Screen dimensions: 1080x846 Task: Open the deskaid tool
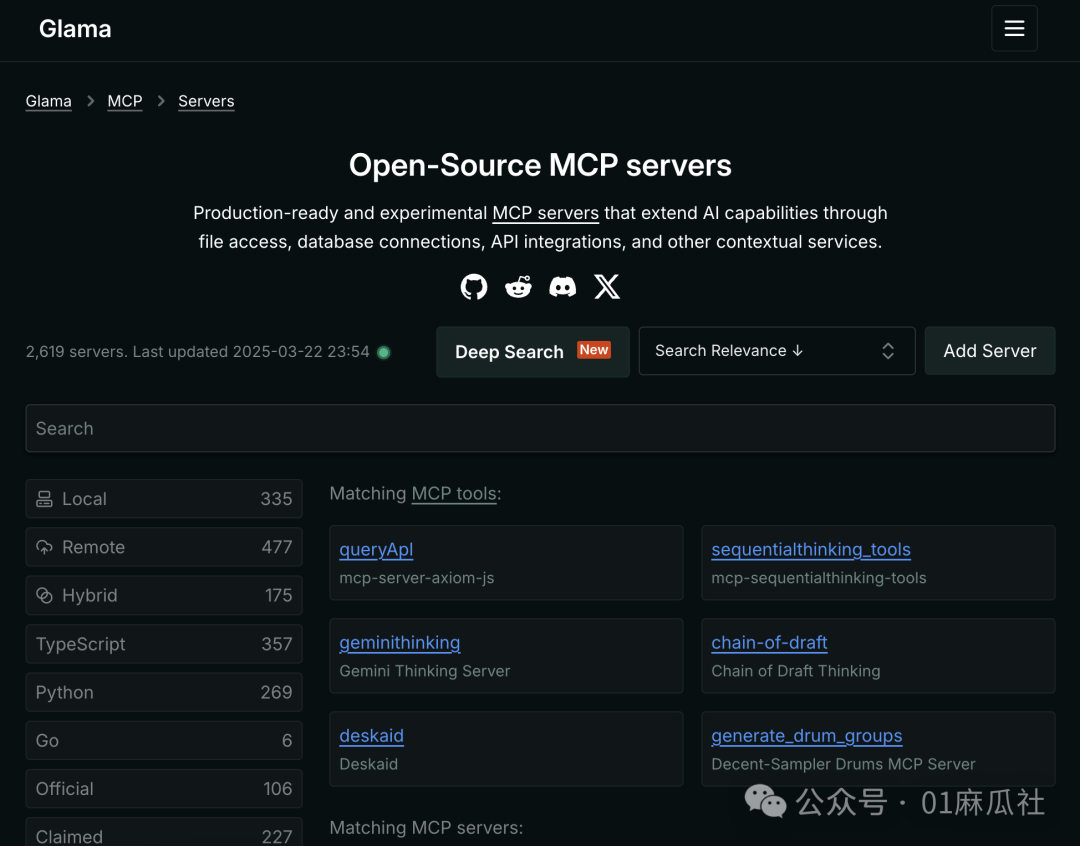tap(371, 736)
